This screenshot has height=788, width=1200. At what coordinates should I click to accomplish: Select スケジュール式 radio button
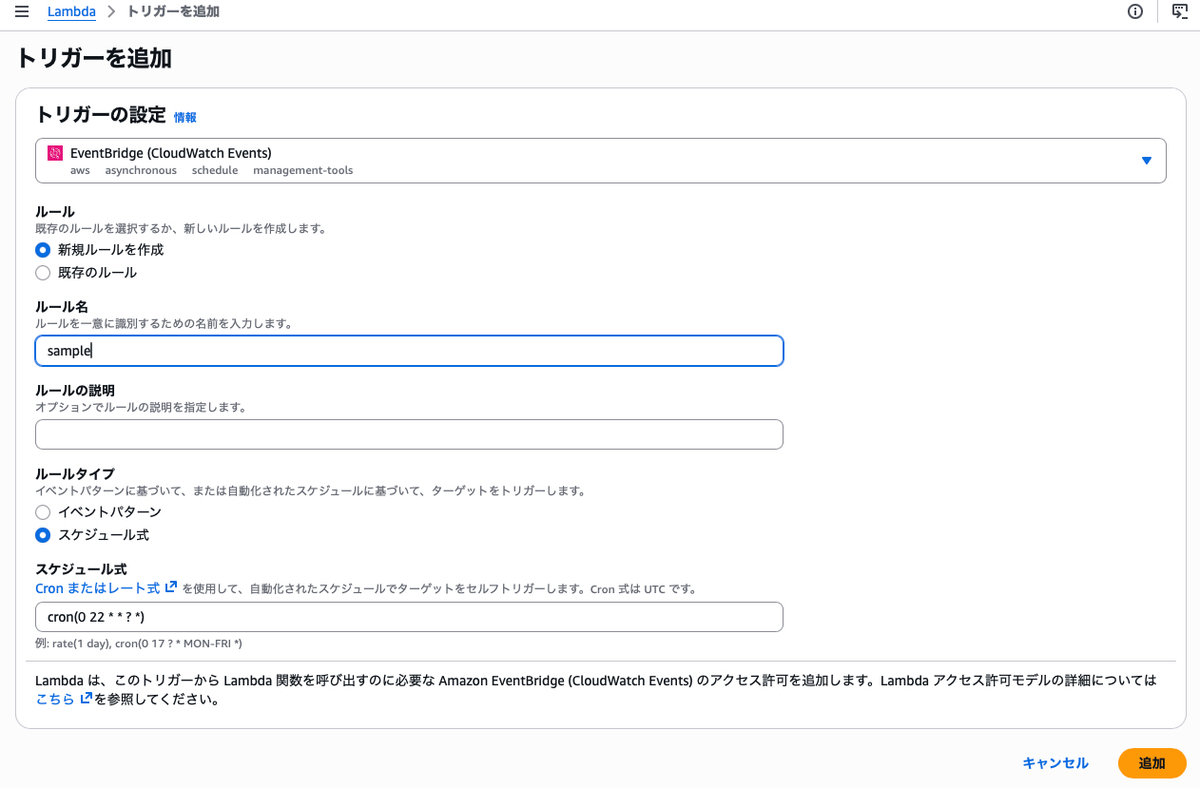[43, 535]
